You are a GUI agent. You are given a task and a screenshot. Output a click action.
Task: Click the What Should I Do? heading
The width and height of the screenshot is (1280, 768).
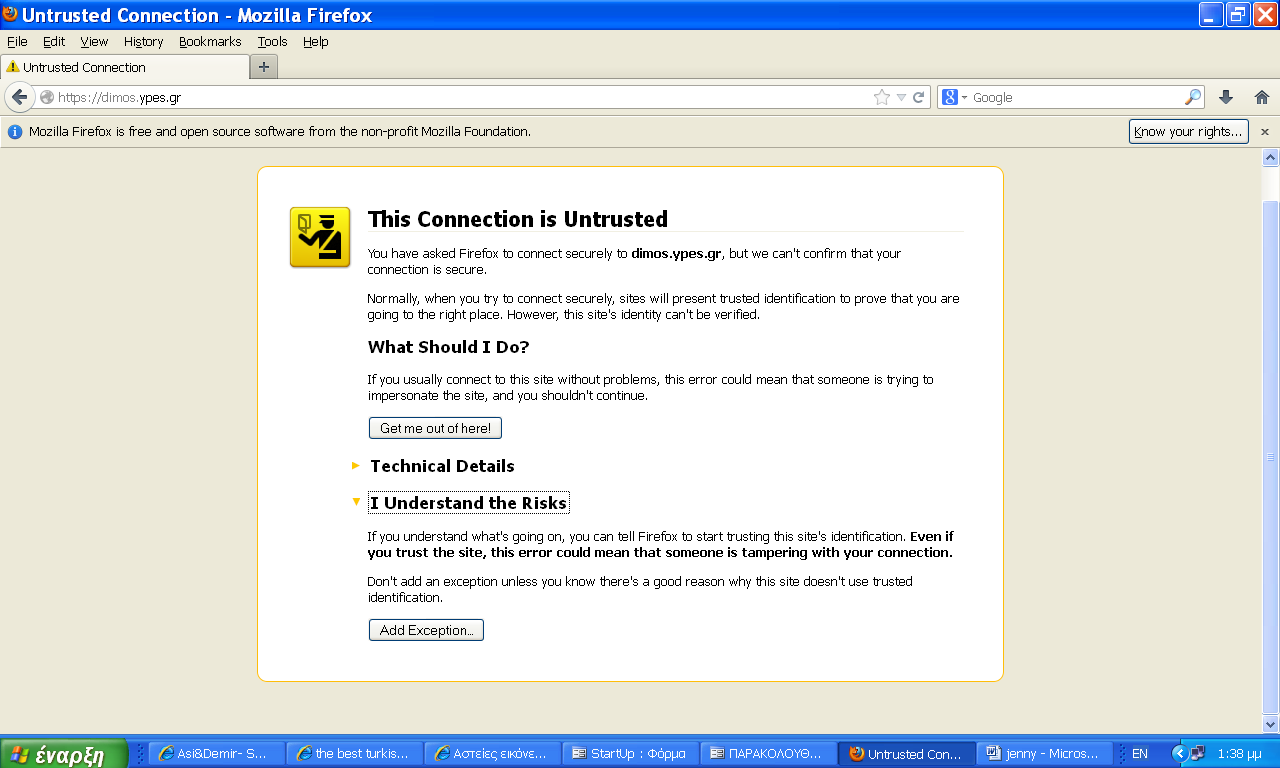coord(449,347)
